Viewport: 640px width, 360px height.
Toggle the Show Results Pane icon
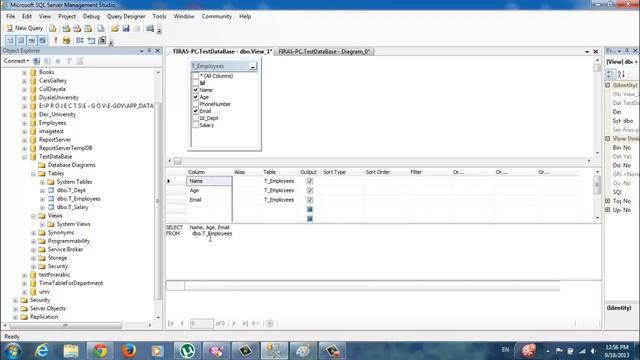pyautogui.click(x=42, y=40)
